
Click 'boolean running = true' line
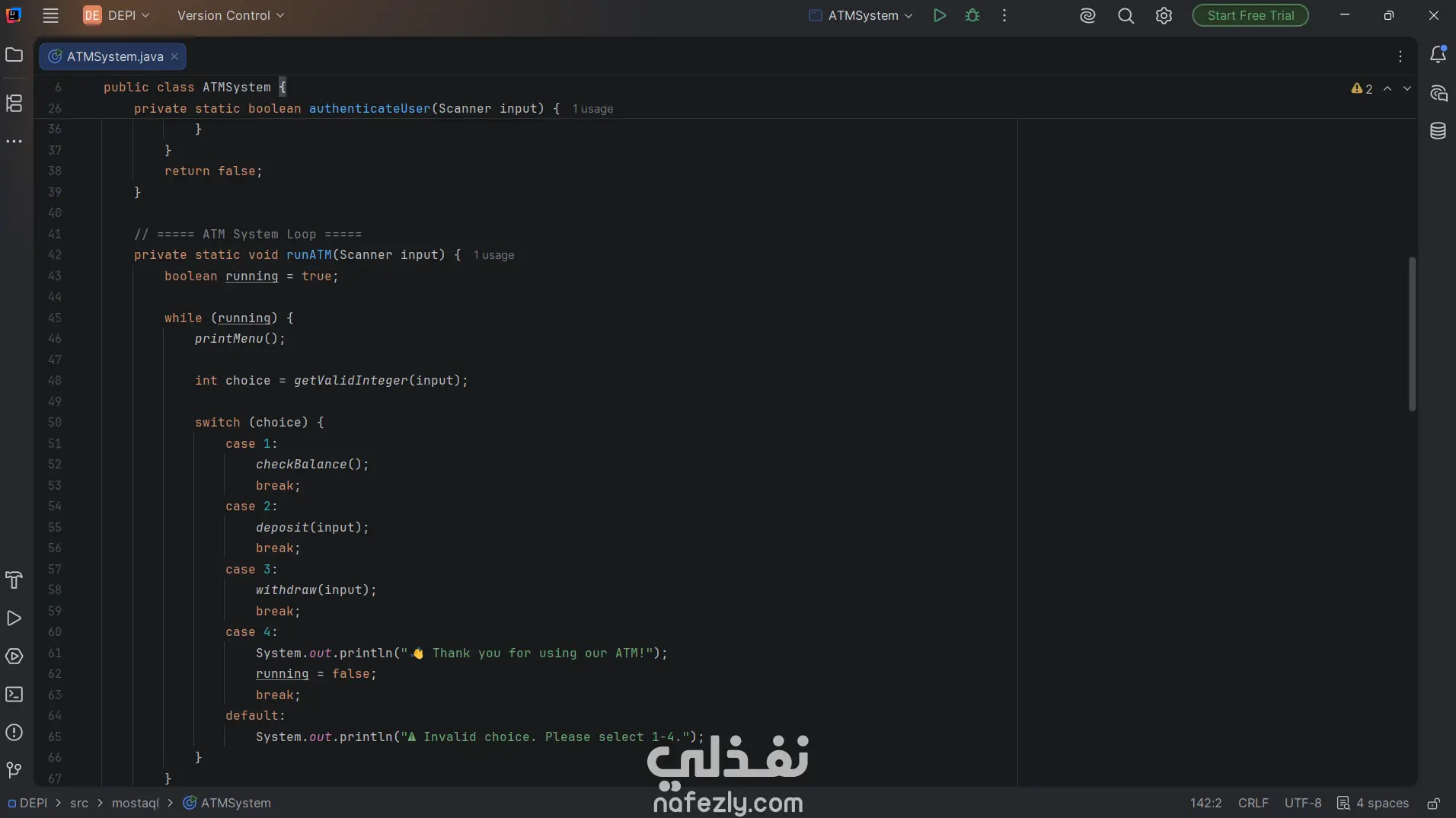pos(251,276)
